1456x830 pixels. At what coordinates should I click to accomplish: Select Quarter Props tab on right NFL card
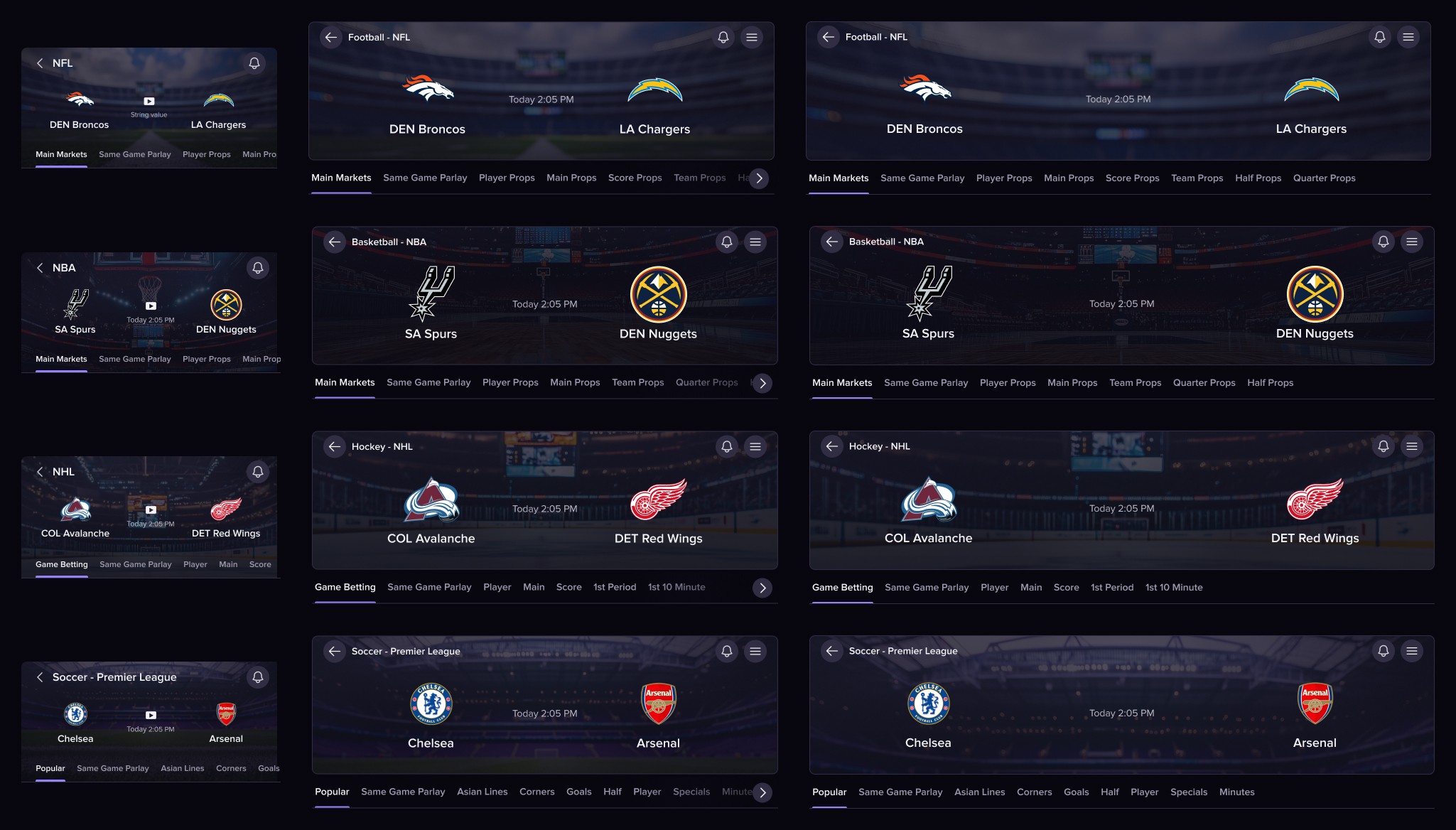coord(1324,178)
